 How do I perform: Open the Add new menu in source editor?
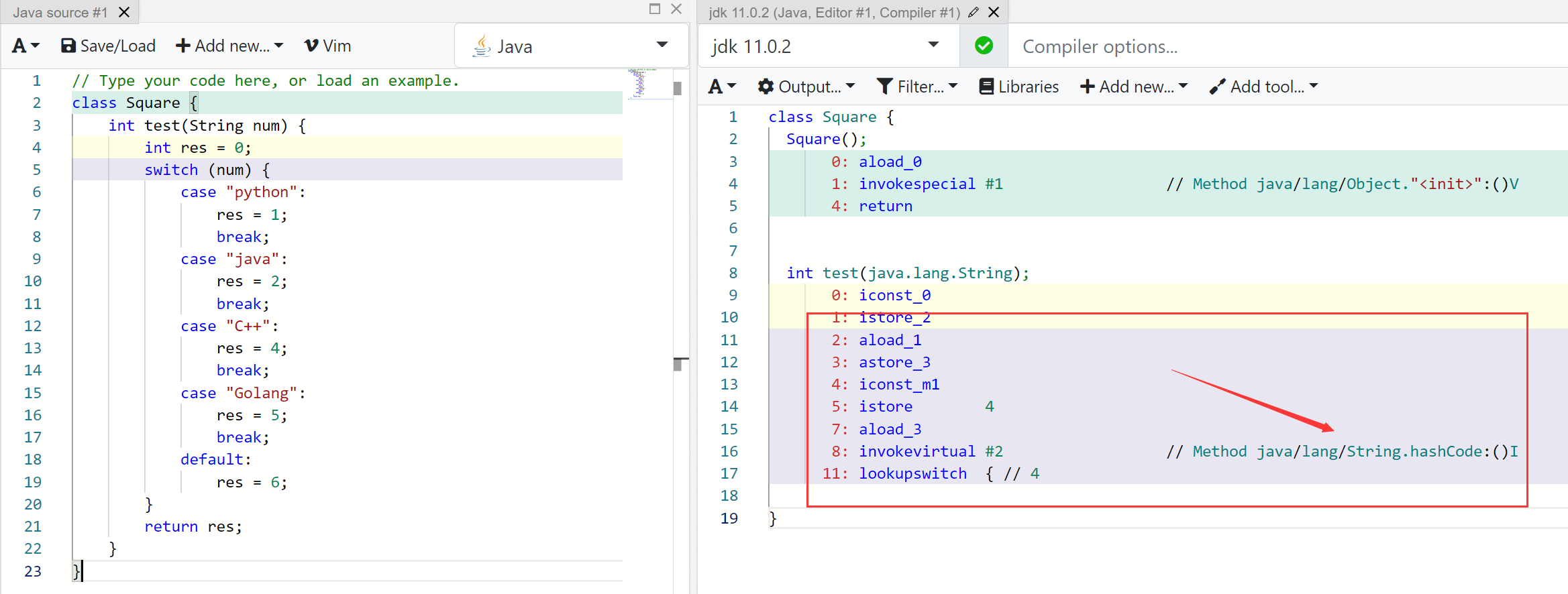click(x=229, y=46)
